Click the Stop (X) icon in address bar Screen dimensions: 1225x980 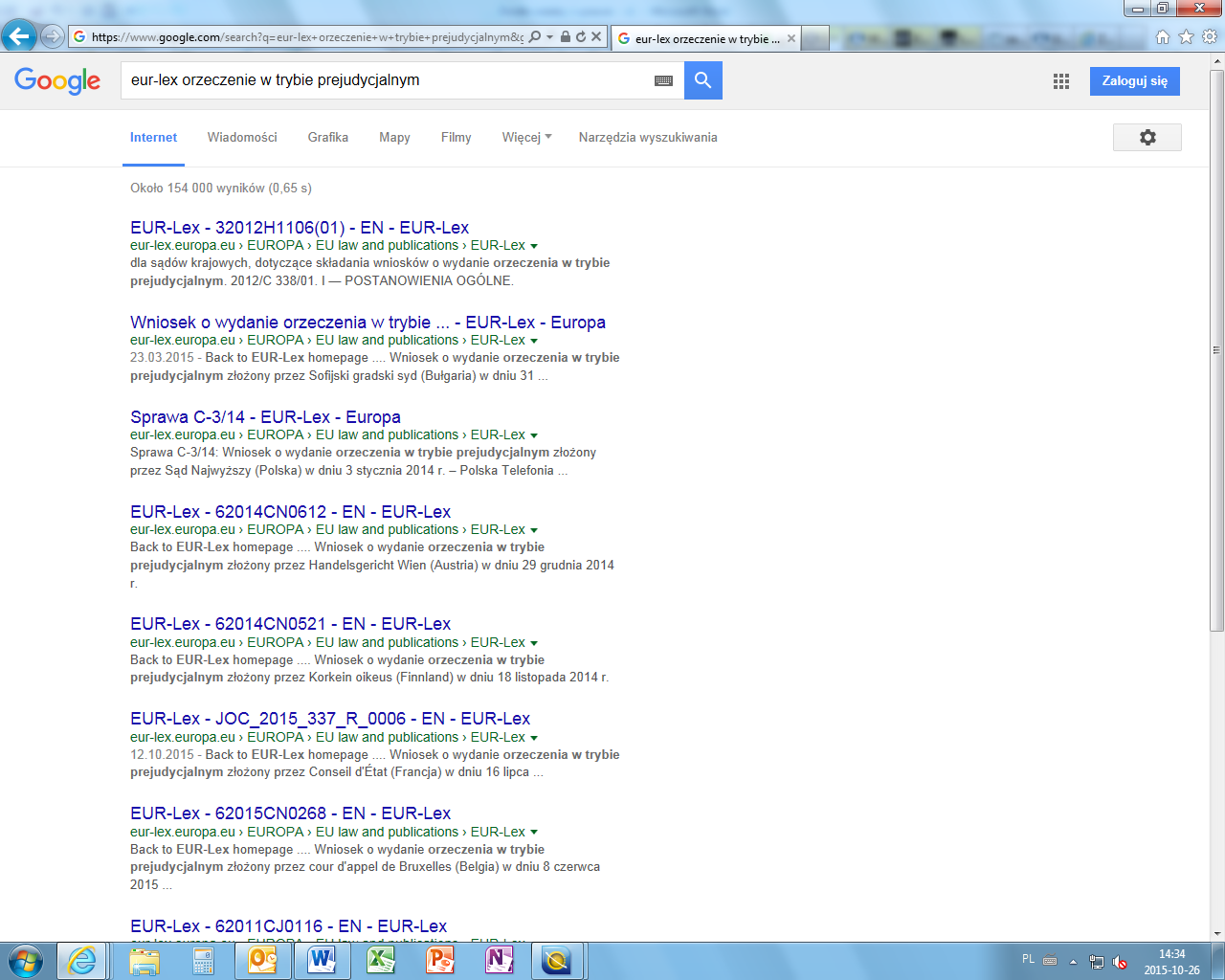[596, 37]
